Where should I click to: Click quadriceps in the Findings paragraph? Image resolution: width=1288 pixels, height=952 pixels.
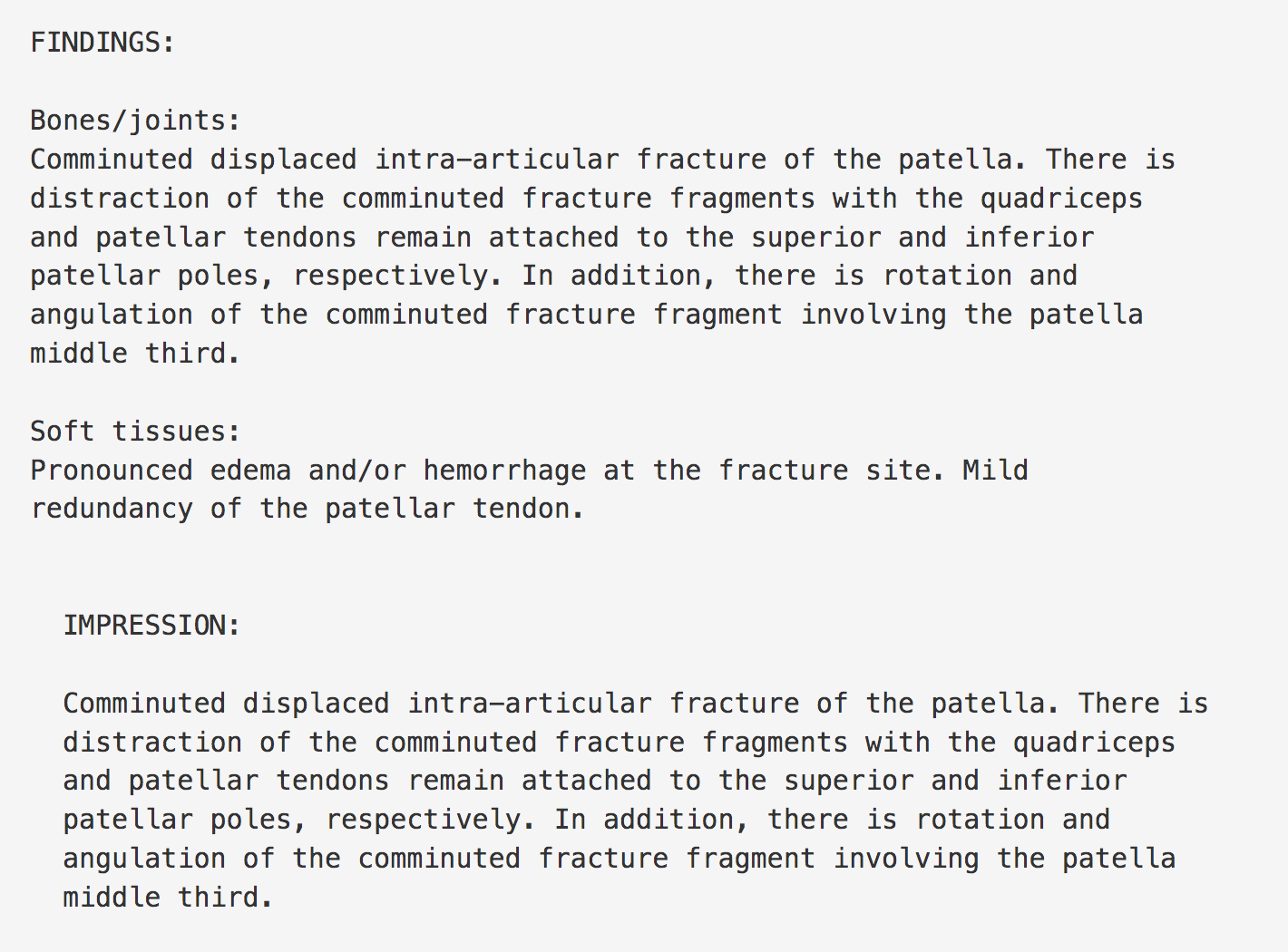[1061, 199]
